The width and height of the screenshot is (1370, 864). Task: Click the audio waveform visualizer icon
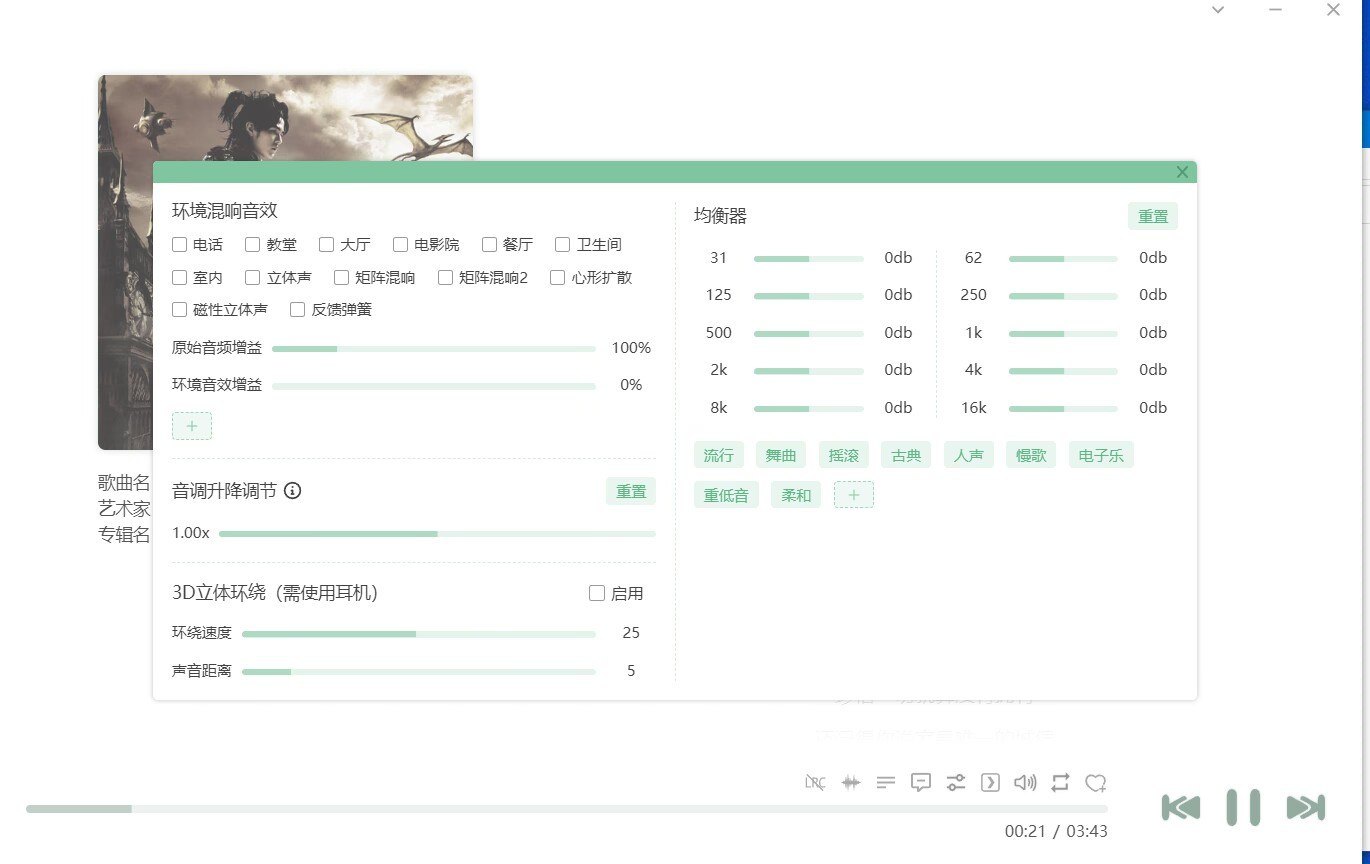(x=850, y=783)
